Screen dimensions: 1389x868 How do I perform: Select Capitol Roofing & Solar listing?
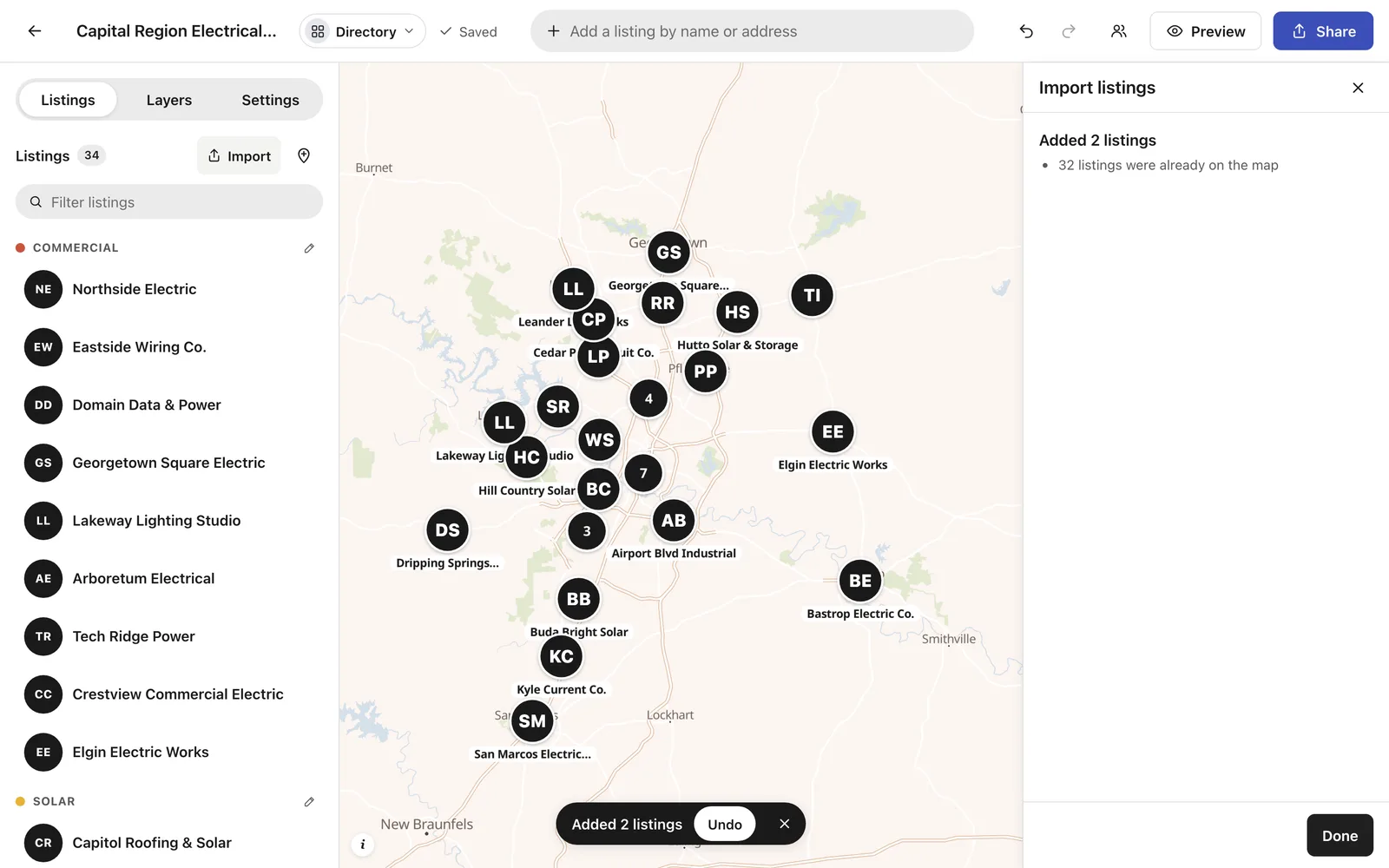(x=169, y=843)
